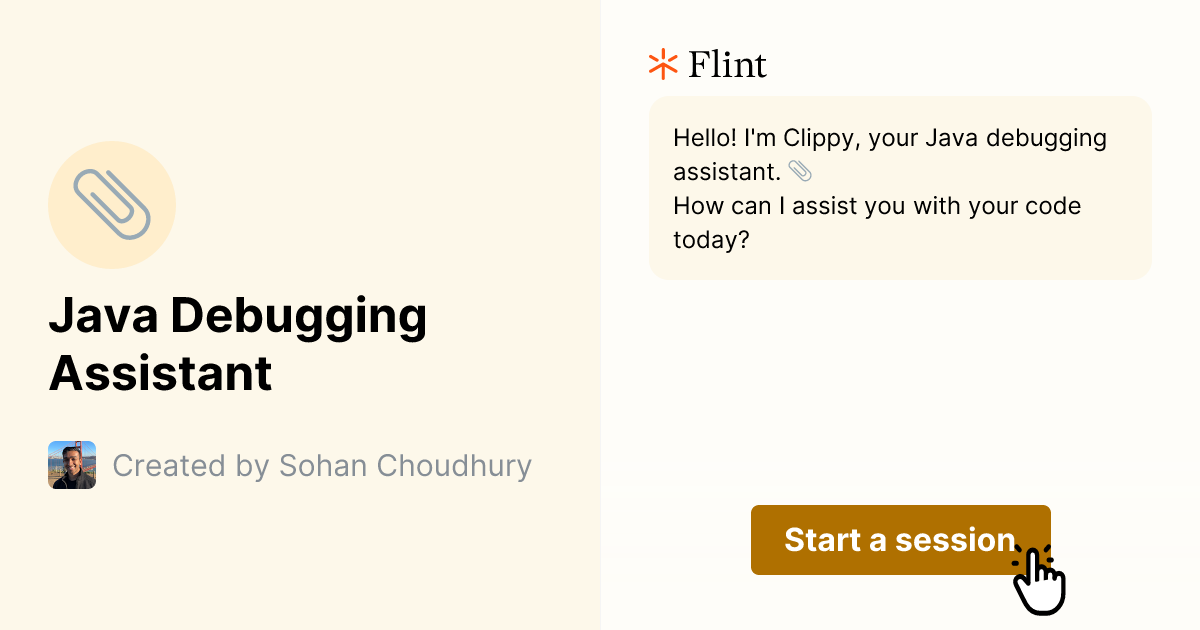Click Start a session
1200x630 pixels.
pyautogui.click(x=900, y=540)
